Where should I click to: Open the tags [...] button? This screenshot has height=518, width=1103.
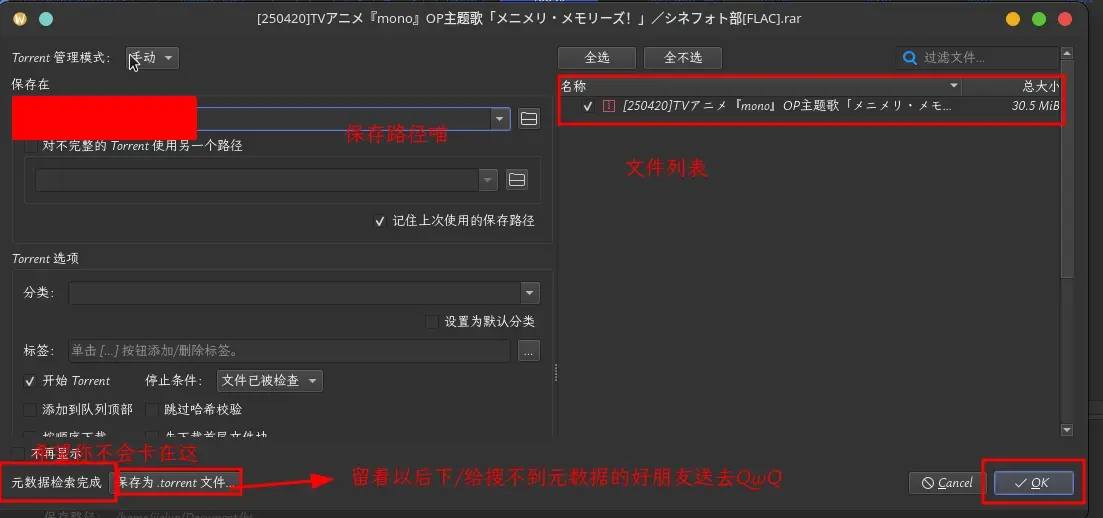tap(529, 350)
